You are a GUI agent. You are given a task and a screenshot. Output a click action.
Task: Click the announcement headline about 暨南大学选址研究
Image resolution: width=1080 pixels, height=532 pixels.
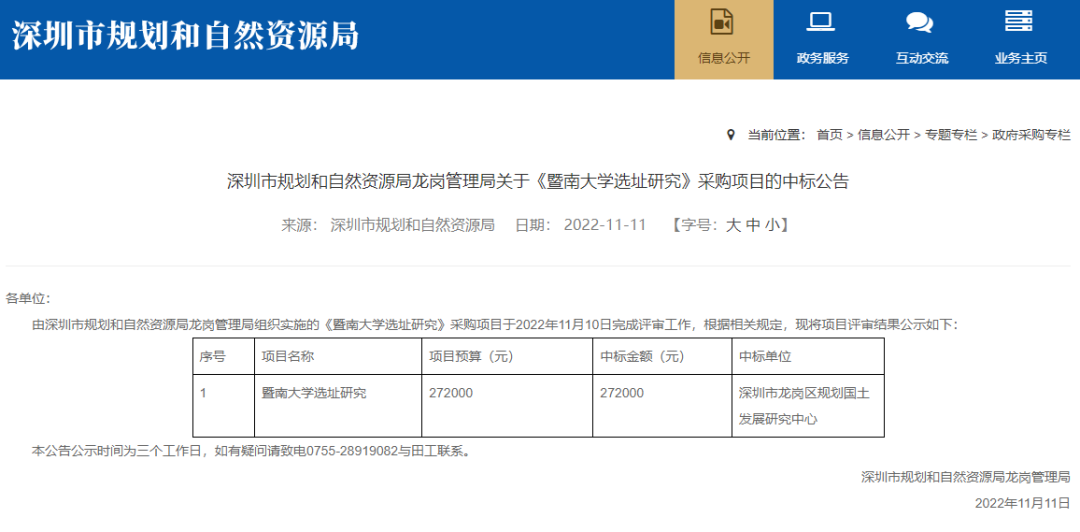coord(539,182)
